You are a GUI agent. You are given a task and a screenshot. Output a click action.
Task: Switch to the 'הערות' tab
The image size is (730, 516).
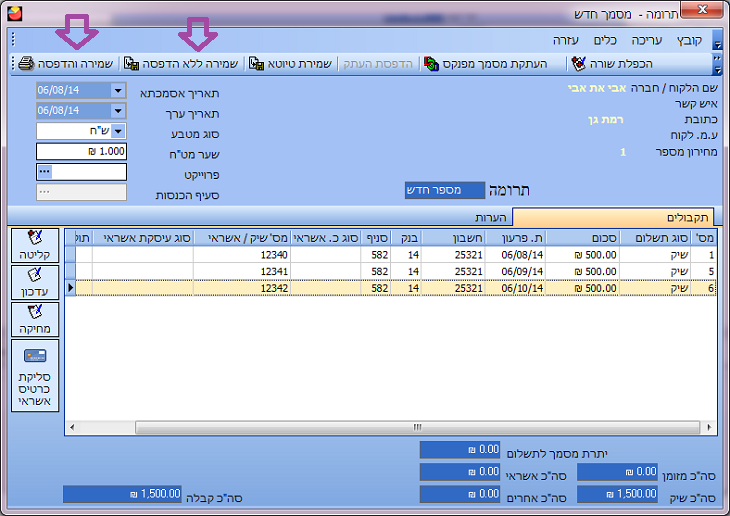coord(494,217)
